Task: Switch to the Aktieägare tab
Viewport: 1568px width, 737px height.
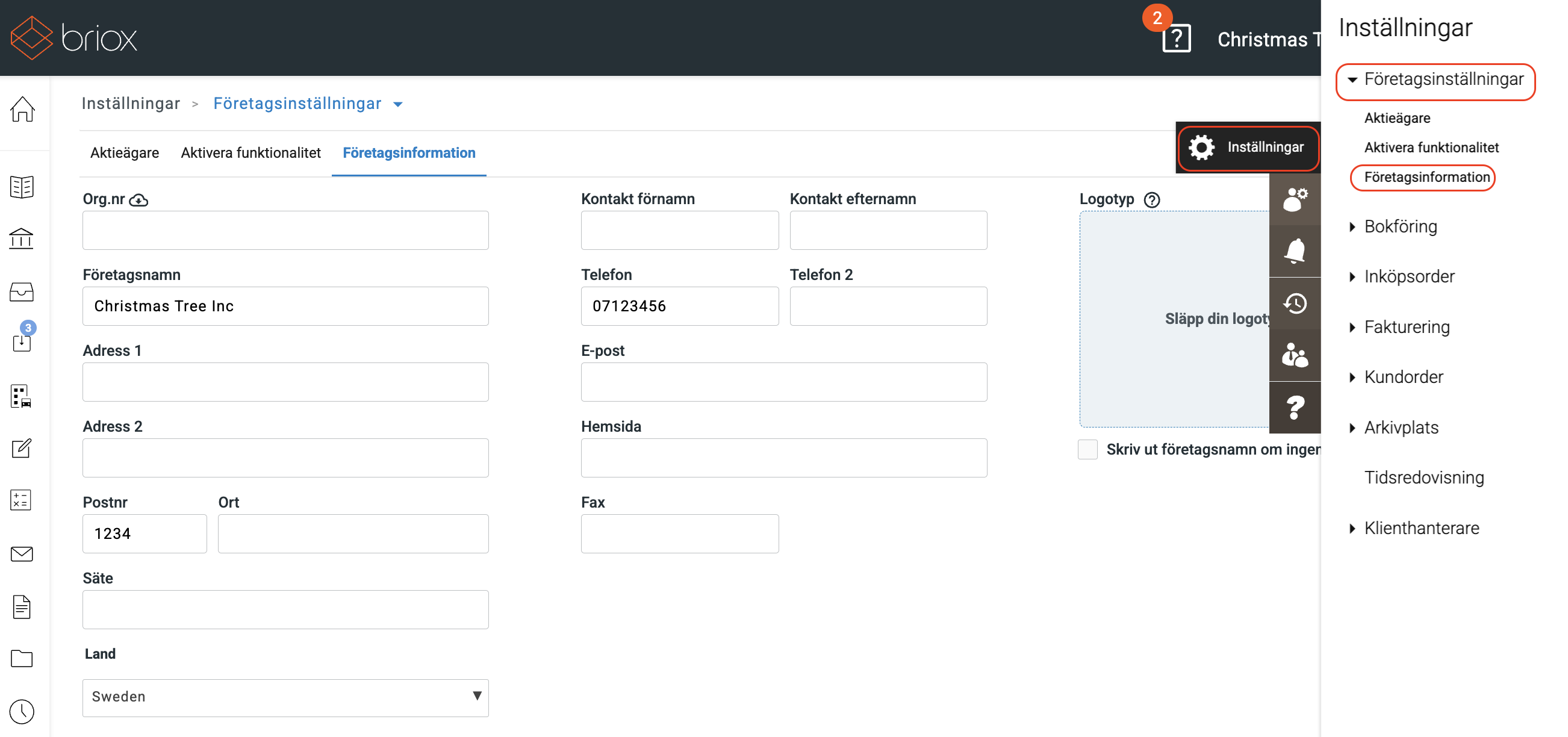Action: point(124,153)
